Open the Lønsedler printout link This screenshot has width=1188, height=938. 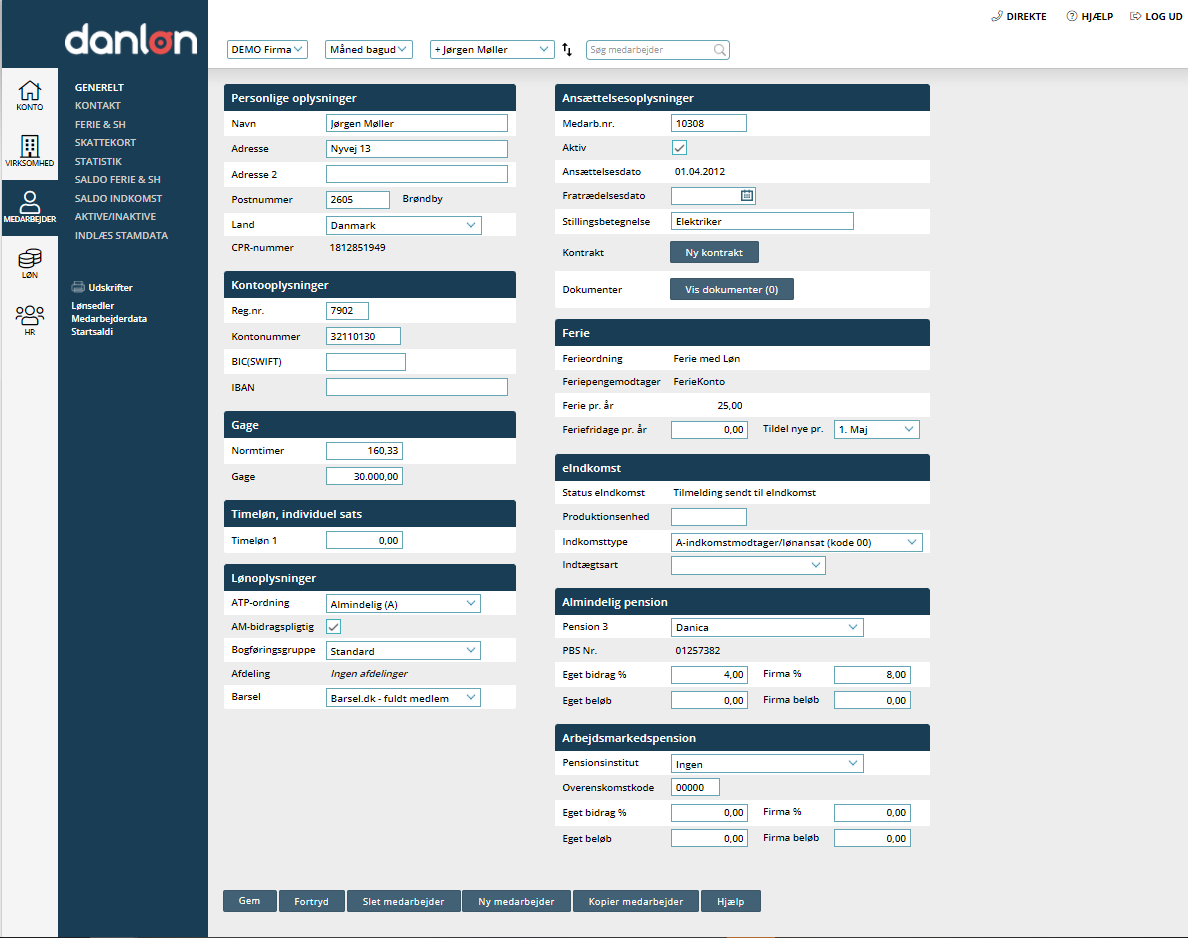(92, 304)
